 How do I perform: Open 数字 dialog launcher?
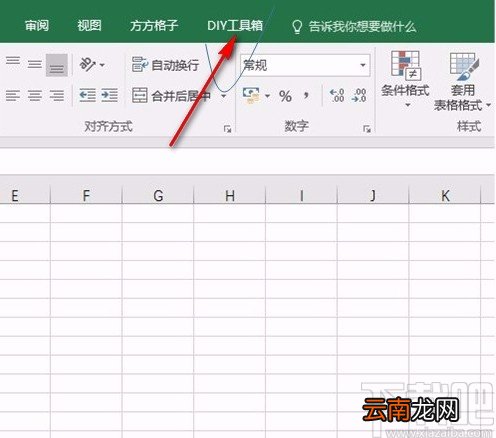point(367,129)
